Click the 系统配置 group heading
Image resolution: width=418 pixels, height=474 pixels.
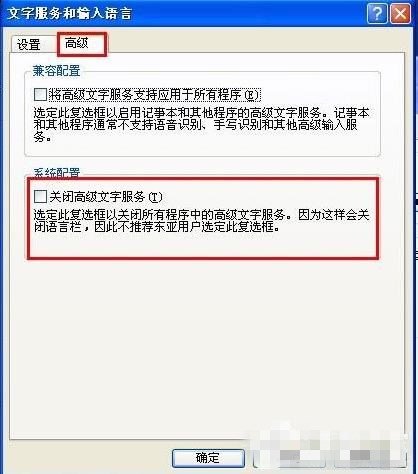click(56, 173)
